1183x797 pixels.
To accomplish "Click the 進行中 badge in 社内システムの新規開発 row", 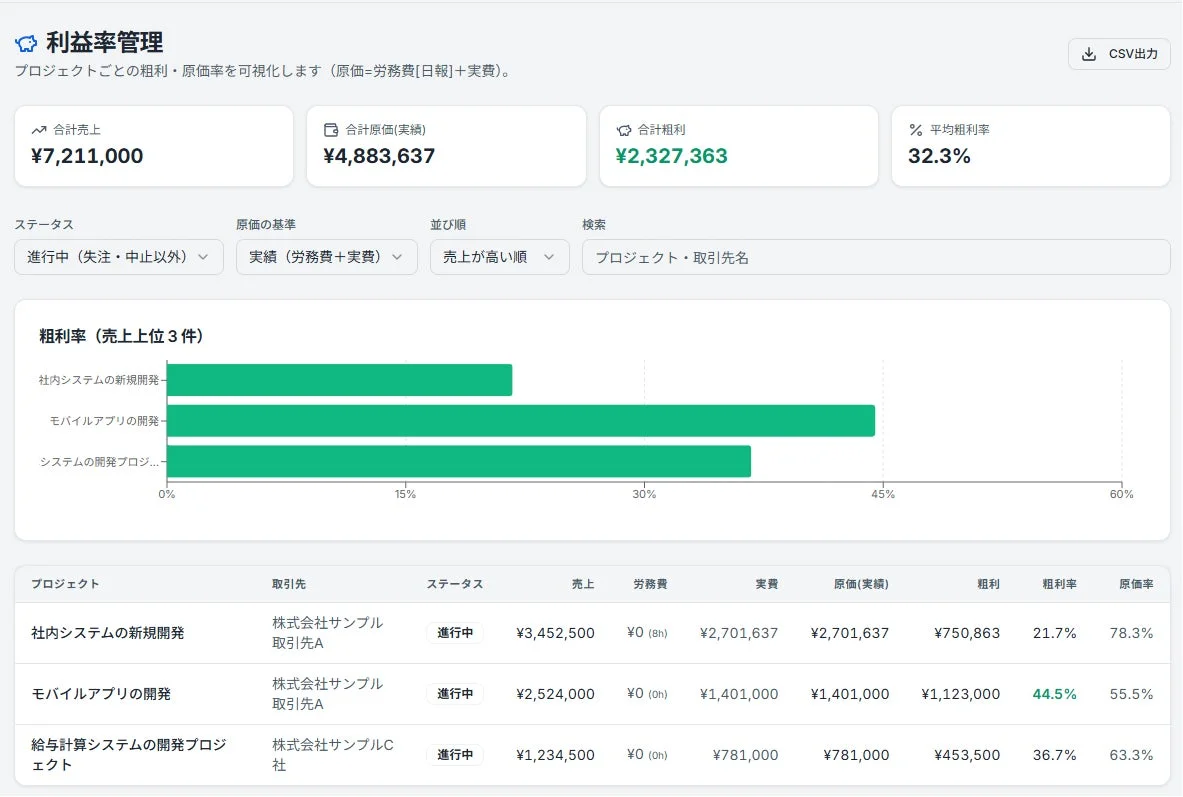I will pyautogui.click(x=455, y=633).
